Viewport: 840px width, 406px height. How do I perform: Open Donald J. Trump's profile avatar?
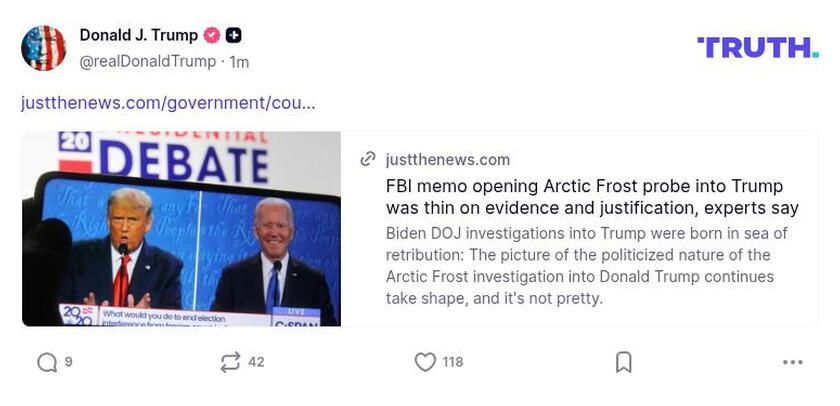[44, 48]
